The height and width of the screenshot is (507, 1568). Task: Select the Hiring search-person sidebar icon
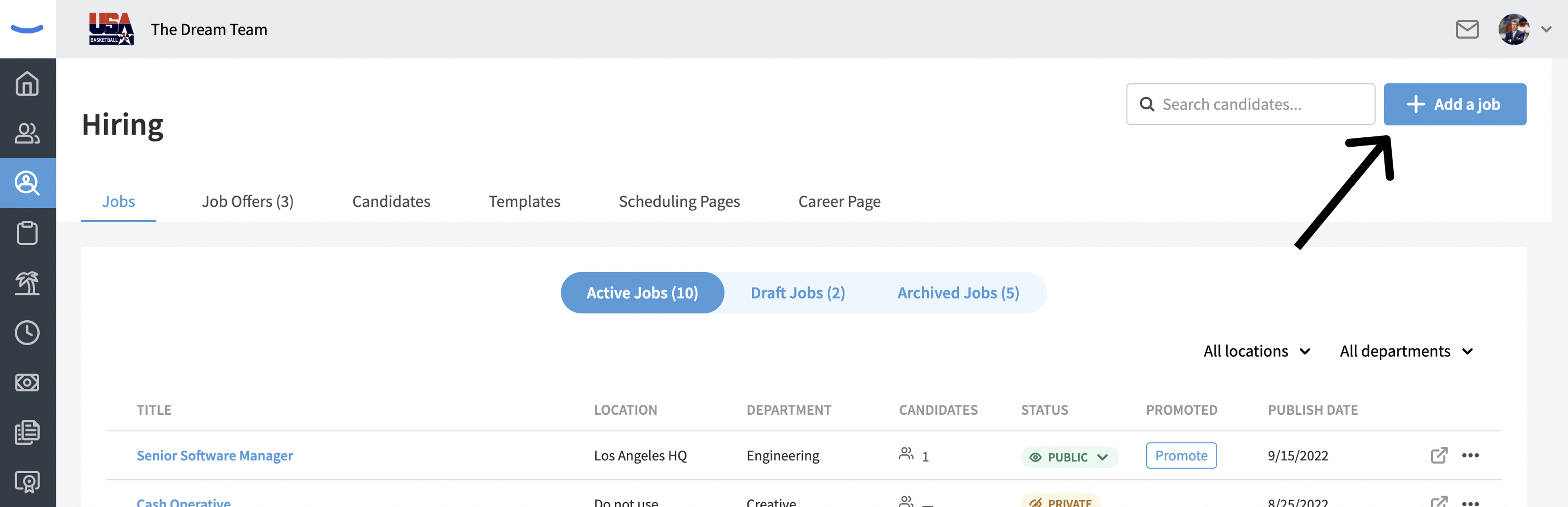(x=27, y=183)
